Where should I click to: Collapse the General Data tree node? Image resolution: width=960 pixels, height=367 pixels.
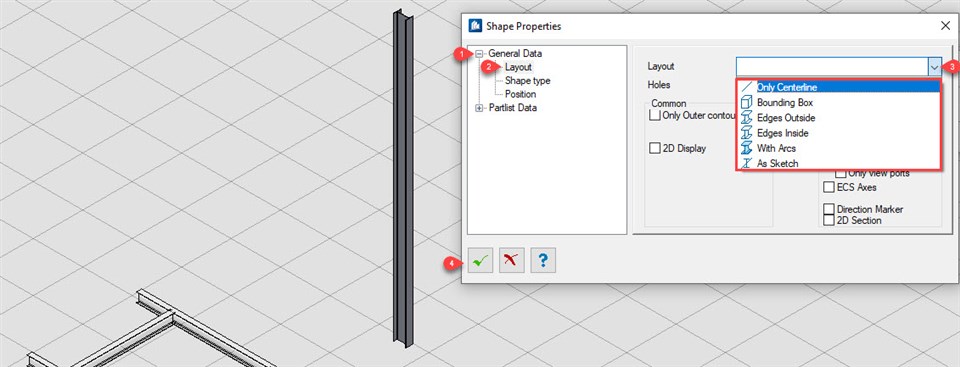[x=479, y=54]
